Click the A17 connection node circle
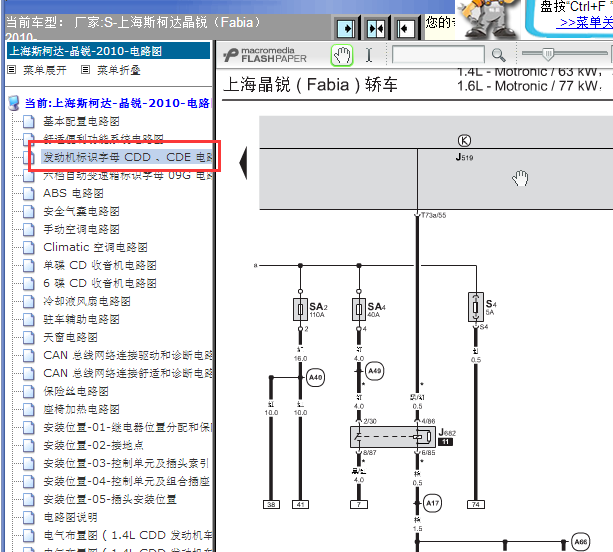613x552 pixels. [432, 503]
